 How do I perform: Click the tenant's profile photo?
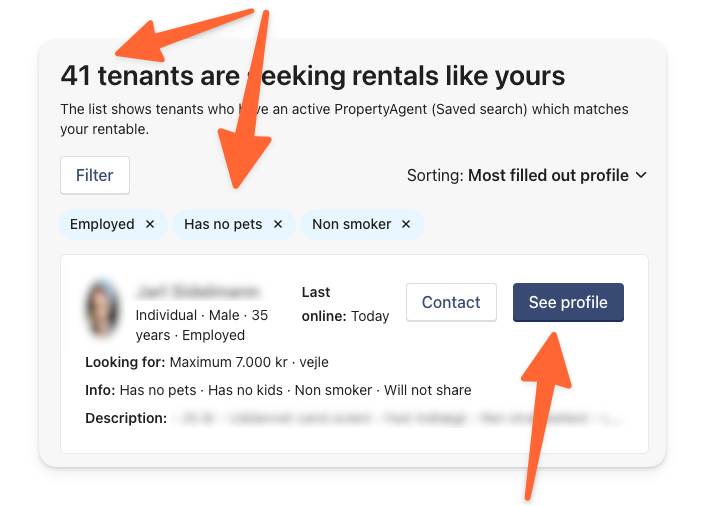tap(102, 309)
